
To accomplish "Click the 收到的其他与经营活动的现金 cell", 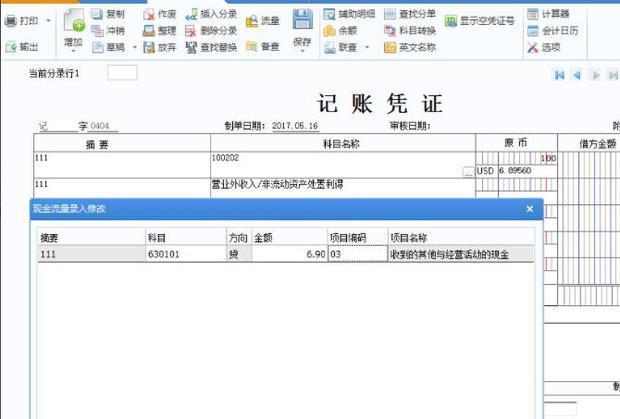I will [461, 254].
